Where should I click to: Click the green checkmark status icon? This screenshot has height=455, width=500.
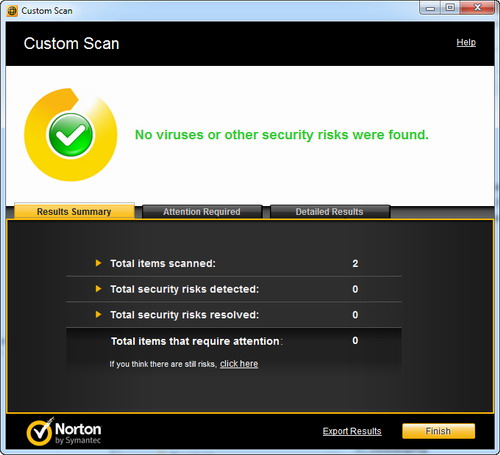71,135
